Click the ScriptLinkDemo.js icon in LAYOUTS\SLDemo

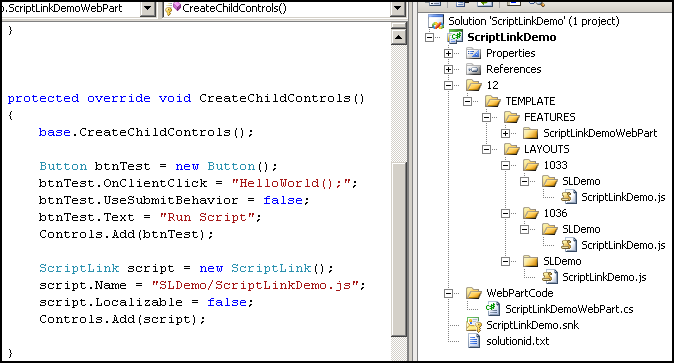tap(550, 277)
